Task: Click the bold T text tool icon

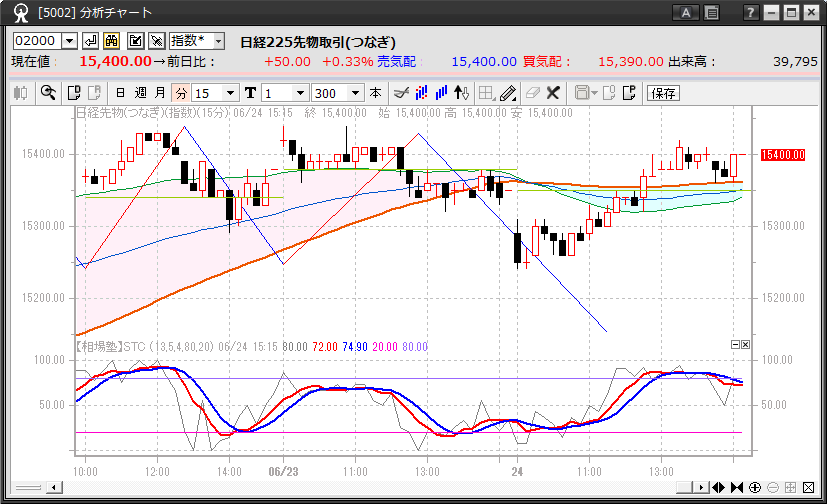Action: [250, 93]
